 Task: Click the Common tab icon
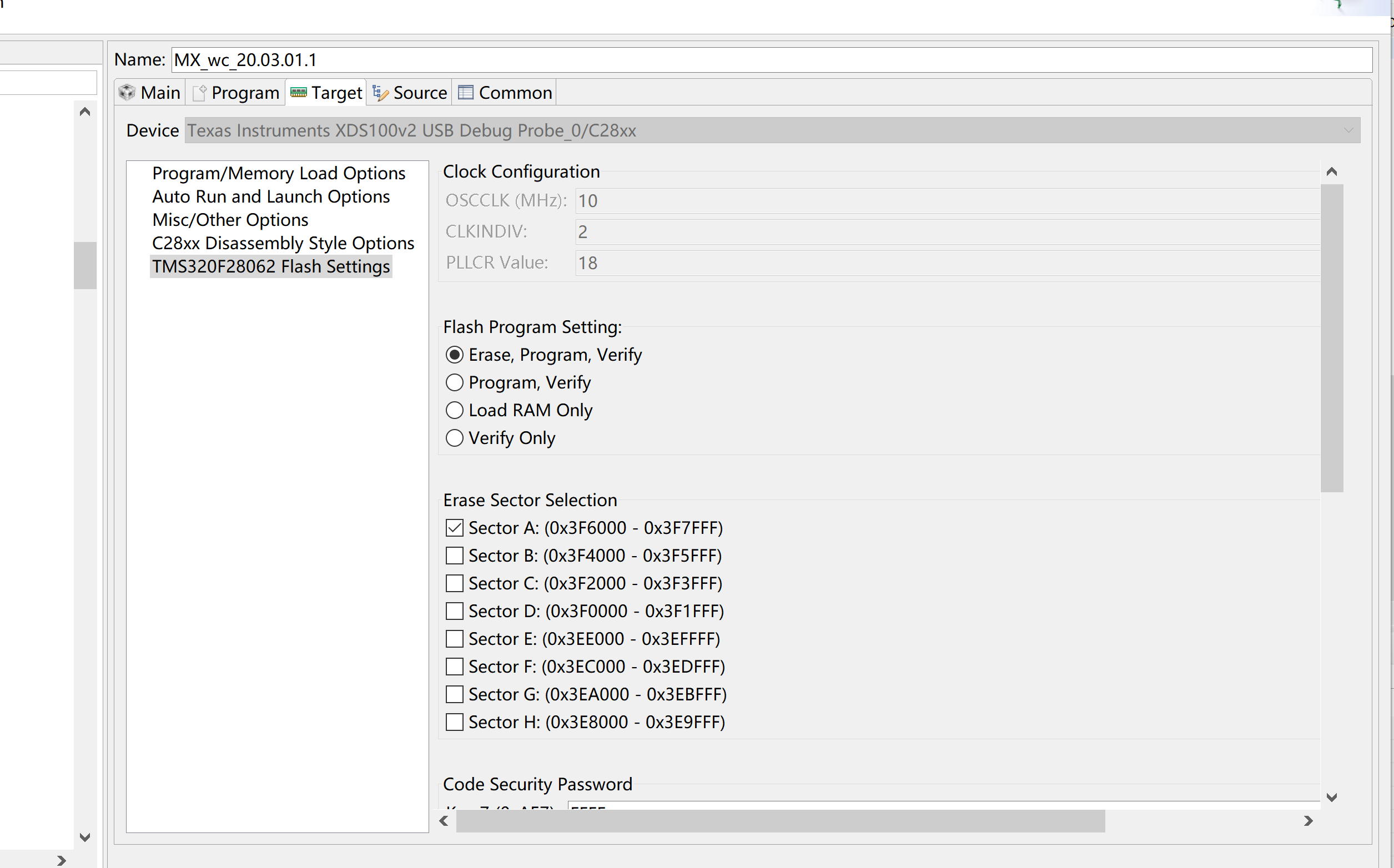[x=466, y=93]
